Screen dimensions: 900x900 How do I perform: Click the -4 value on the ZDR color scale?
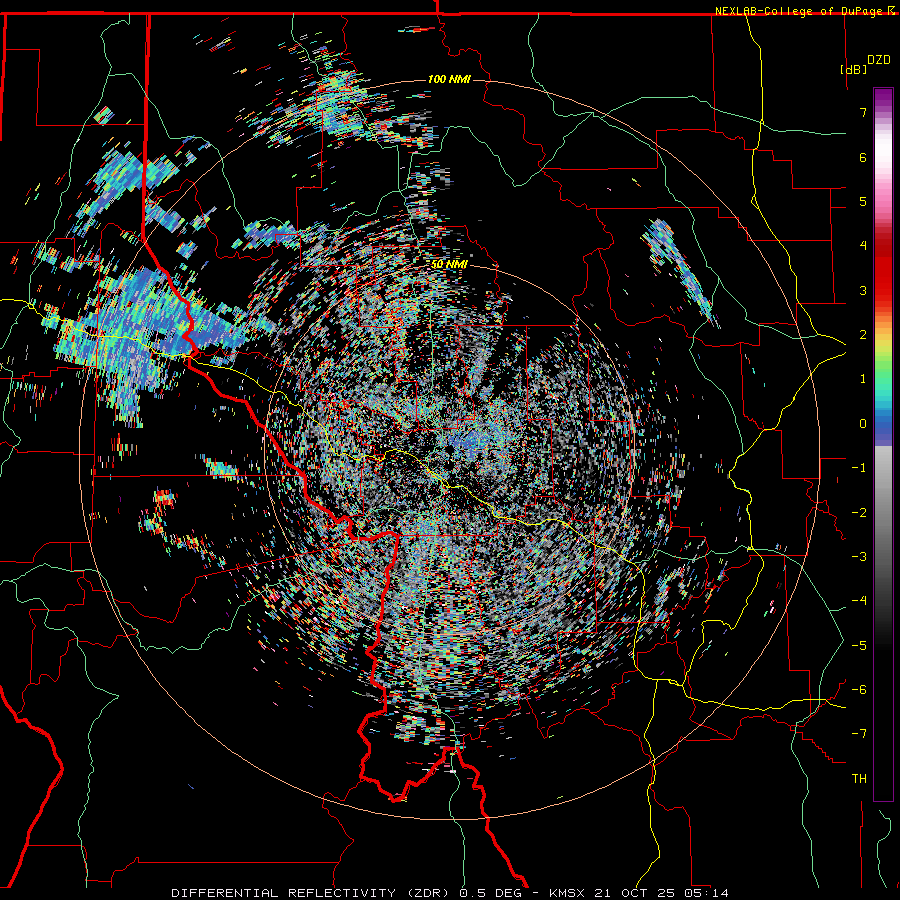pyautogui.click(x=859, y=600)
